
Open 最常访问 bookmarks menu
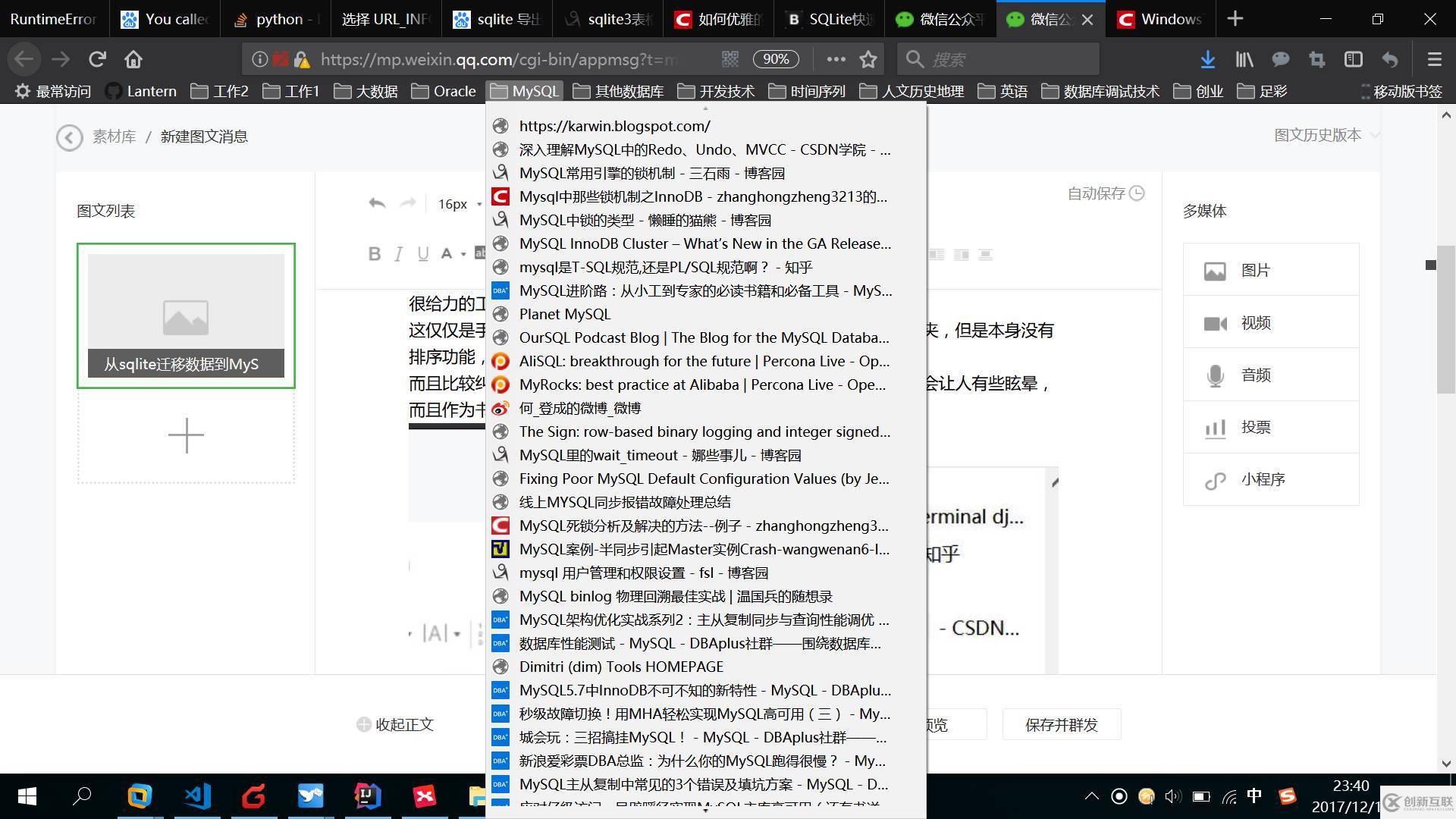click(53, 91)
